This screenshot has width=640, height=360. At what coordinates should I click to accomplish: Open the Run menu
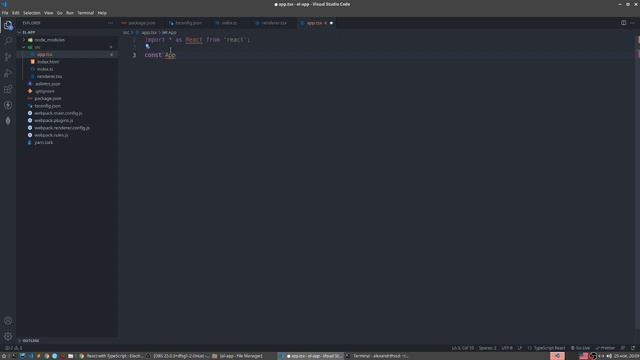tap(70, 13)
